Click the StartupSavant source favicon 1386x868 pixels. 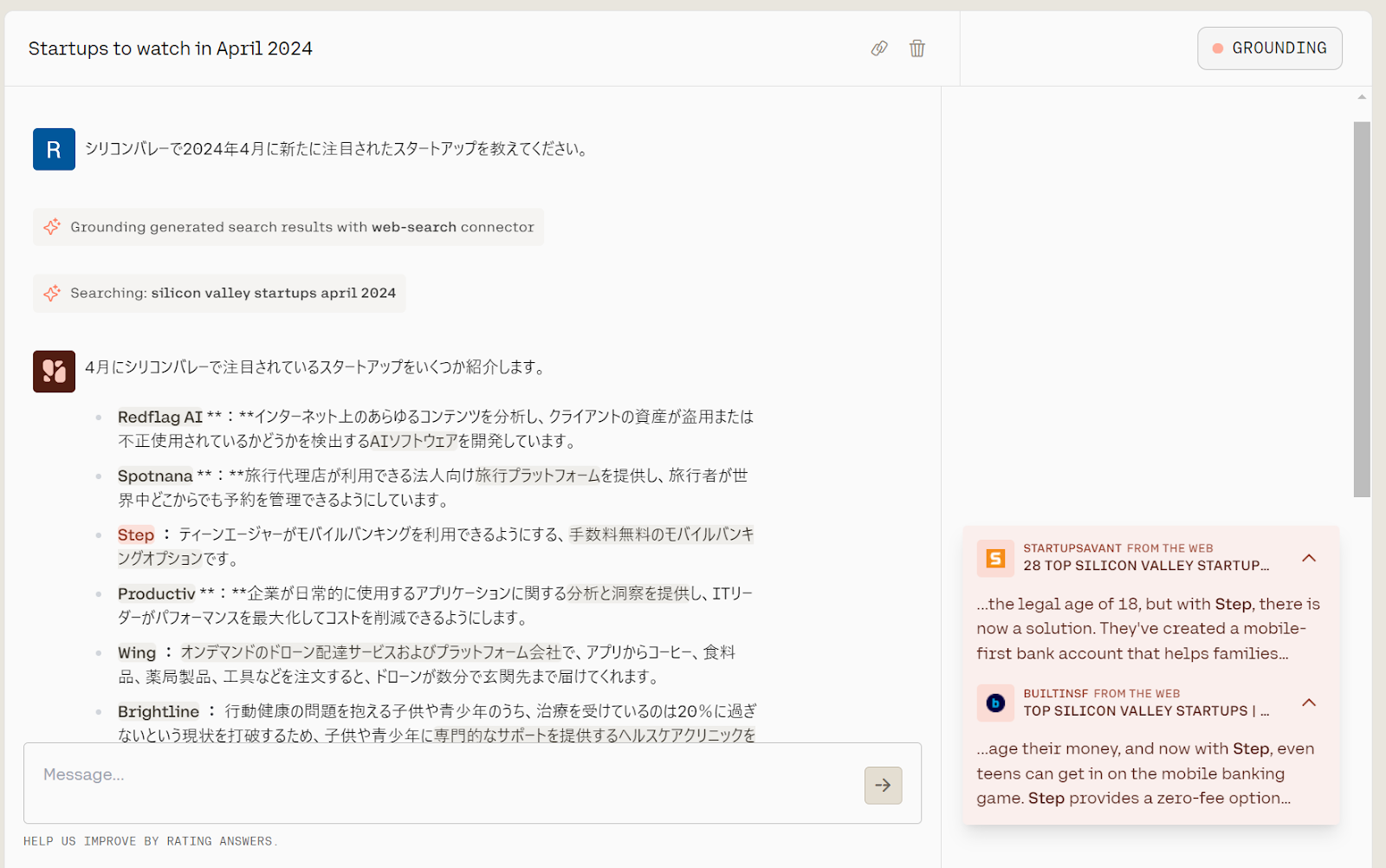click(x=995, y=558)
